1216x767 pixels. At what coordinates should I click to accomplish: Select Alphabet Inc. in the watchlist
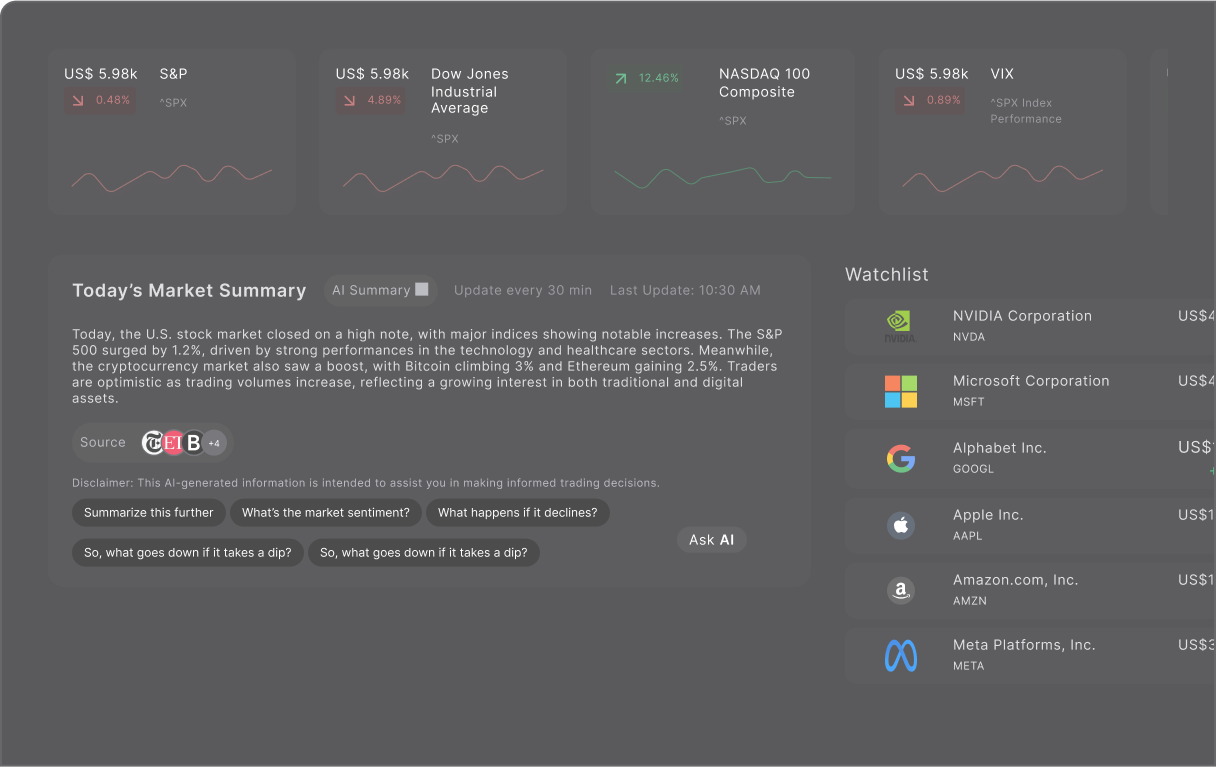pyautogui.click(x=1030, y=458)
